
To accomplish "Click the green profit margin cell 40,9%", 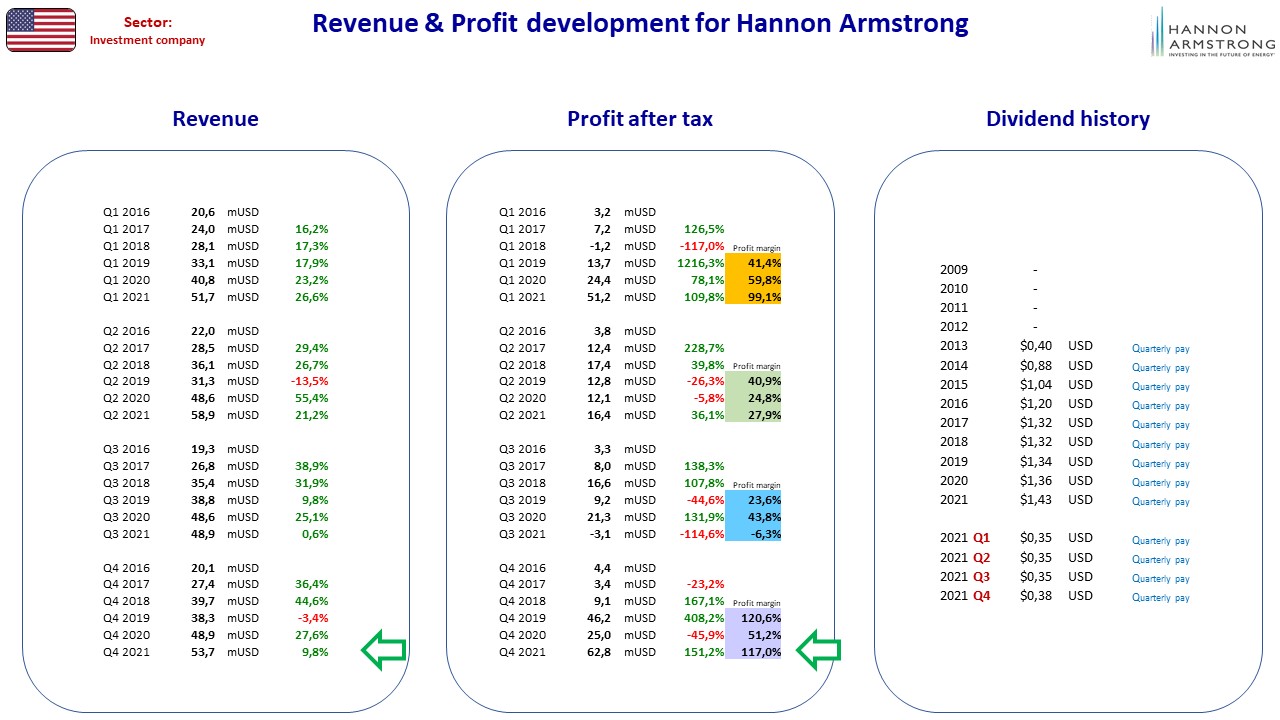I will pos(753,382).
